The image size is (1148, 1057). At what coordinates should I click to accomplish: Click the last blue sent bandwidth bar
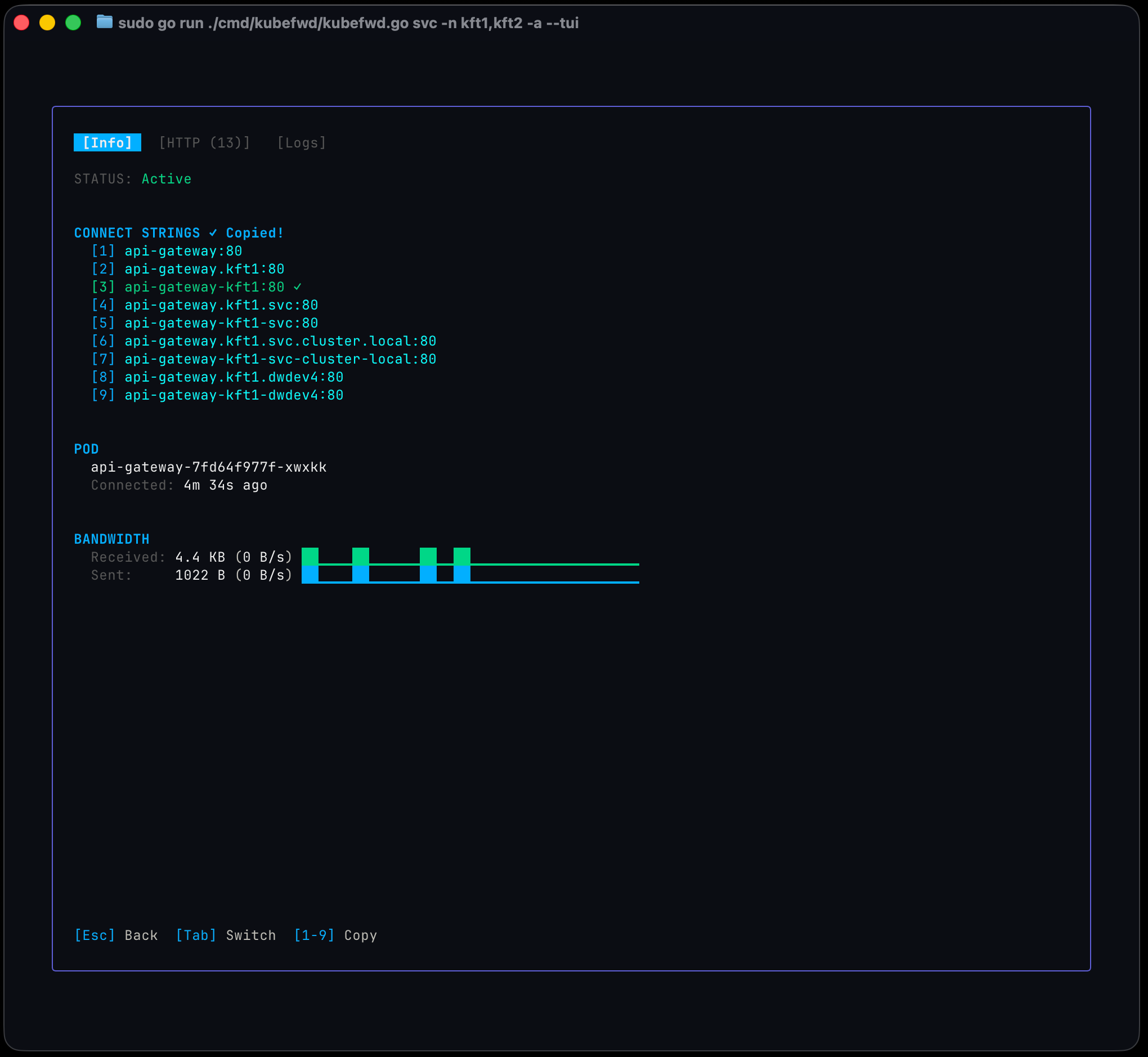click(x=461, y=574)
